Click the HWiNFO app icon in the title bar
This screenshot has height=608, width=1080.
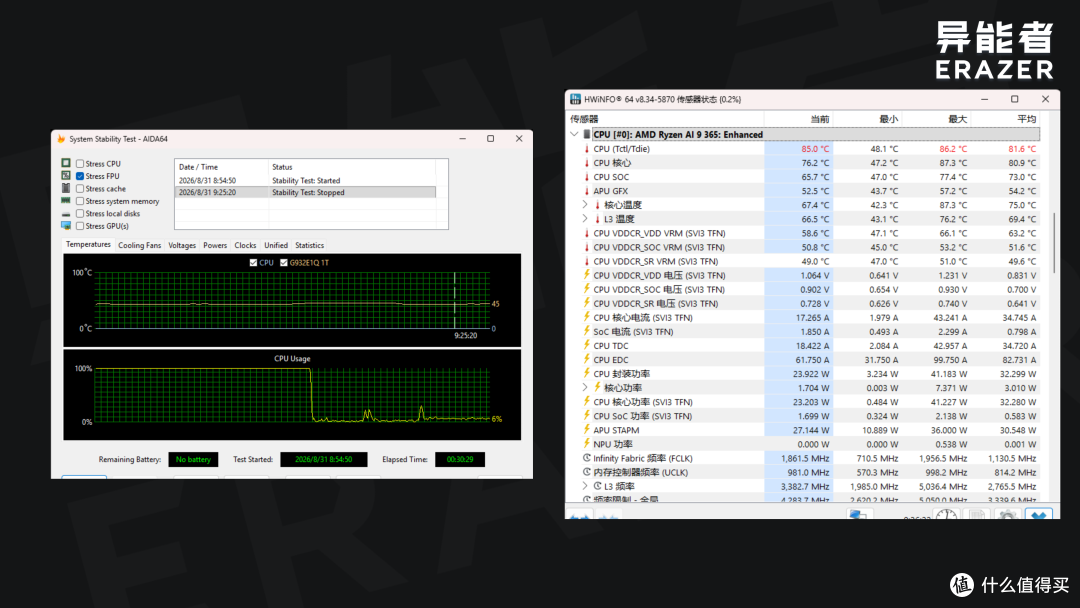575,99
